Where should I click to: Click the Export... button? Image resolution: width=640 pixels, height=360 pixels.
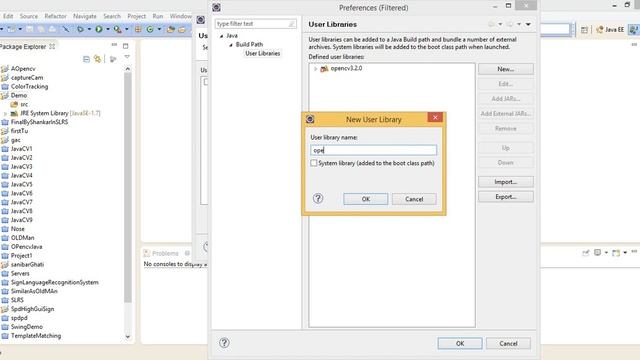tap(506, 197)
